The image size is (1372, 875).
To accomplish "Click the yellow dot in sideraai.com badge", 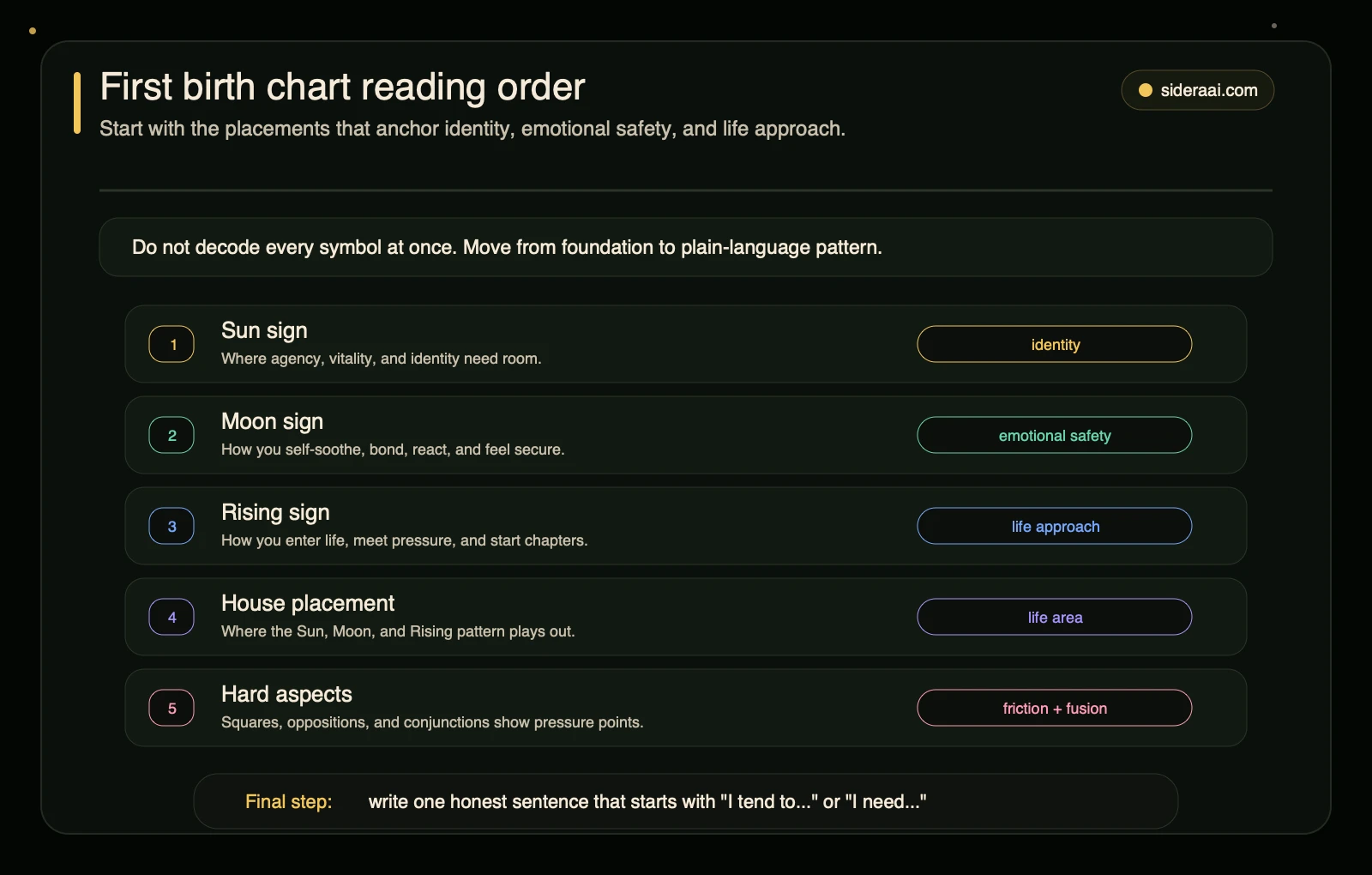I will click(x=1145, y=90).
